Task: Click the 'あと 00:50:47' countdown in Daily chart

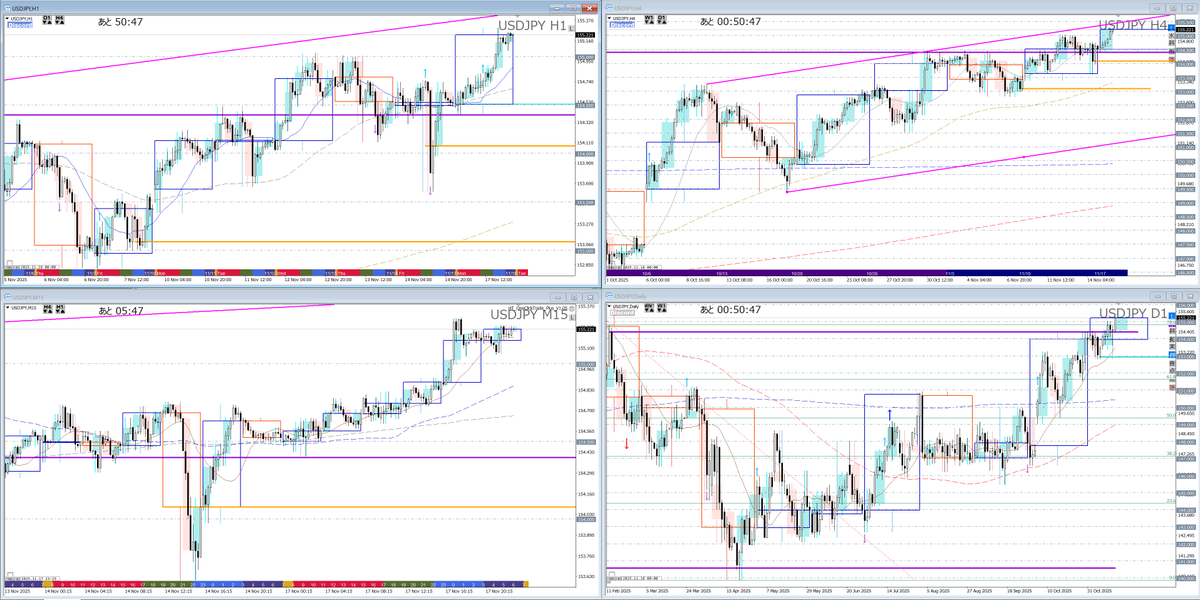Action: (x=730, y=310)
